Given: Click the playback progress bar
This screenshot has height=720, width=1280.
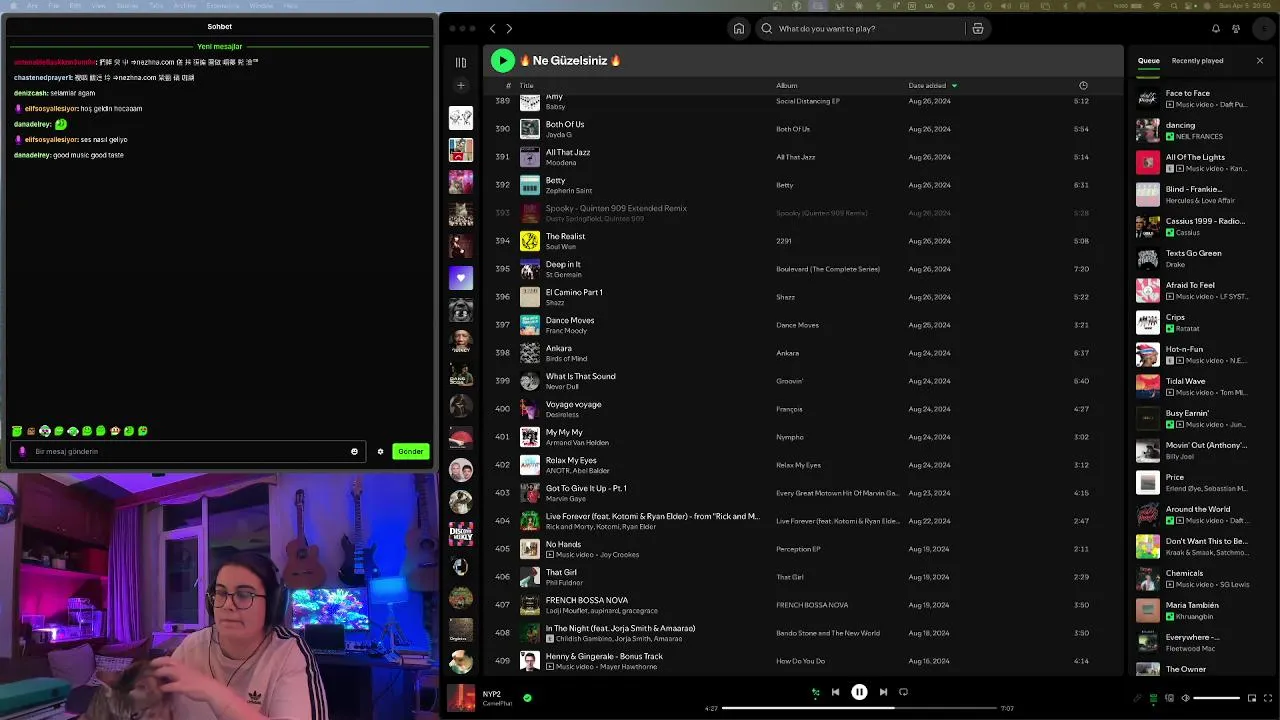Looking at the screenshot, I should (x=858, y=708).
